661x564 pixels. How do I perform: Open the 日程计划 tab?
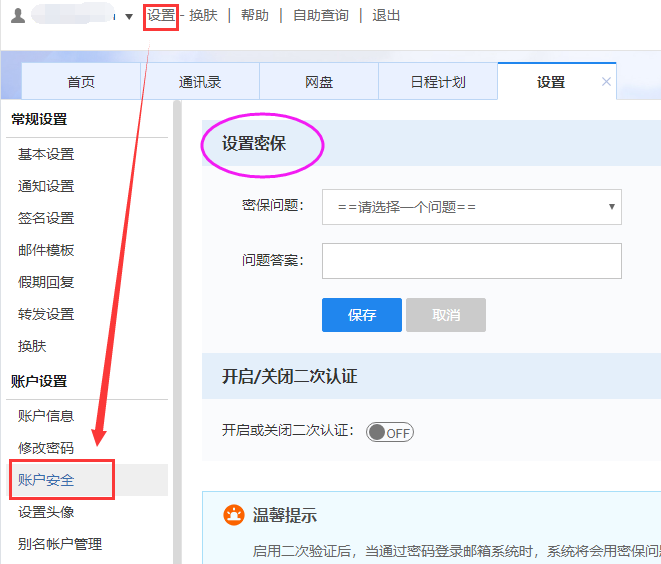point(438,82)
